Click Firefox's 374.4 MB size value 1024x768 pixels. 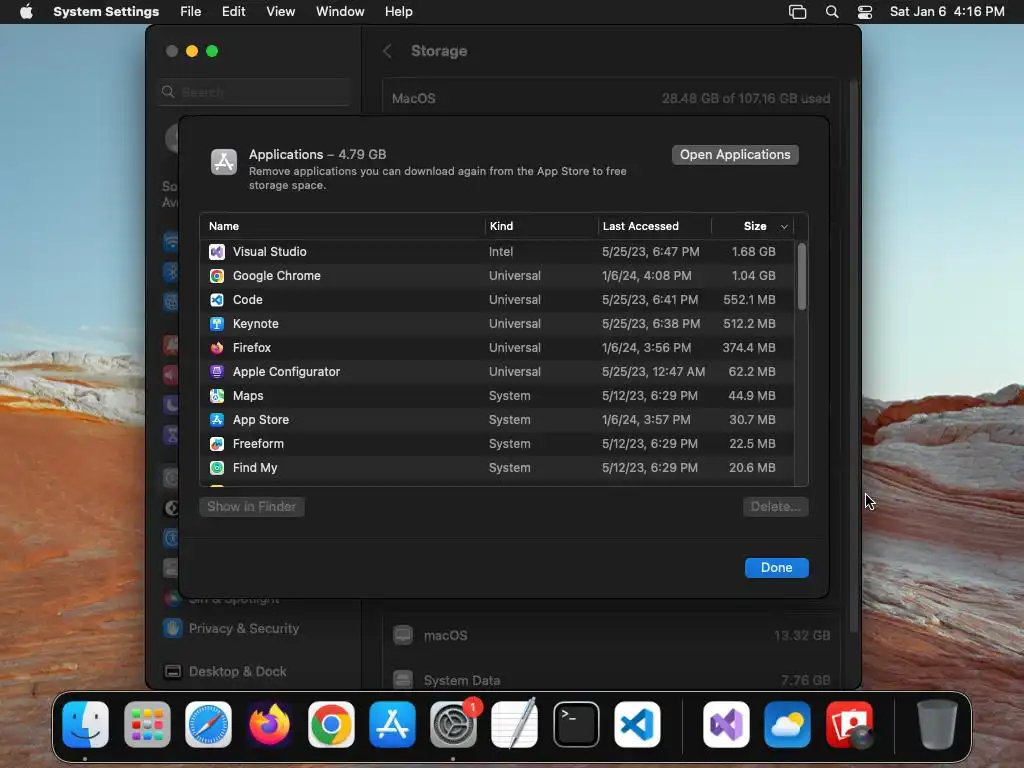[749, 347]
